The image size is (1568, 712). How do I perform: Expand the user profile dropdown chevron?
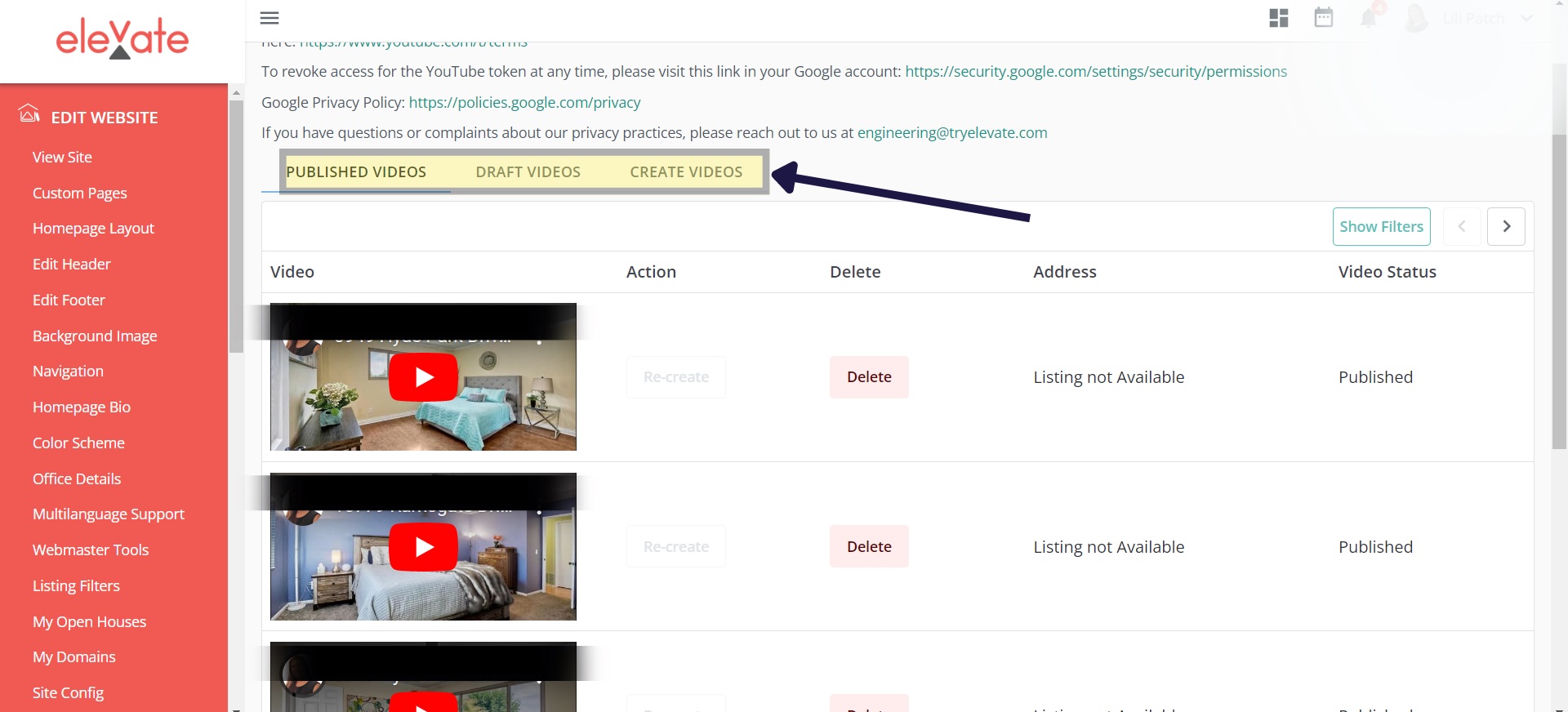[x=1526, y=18]
